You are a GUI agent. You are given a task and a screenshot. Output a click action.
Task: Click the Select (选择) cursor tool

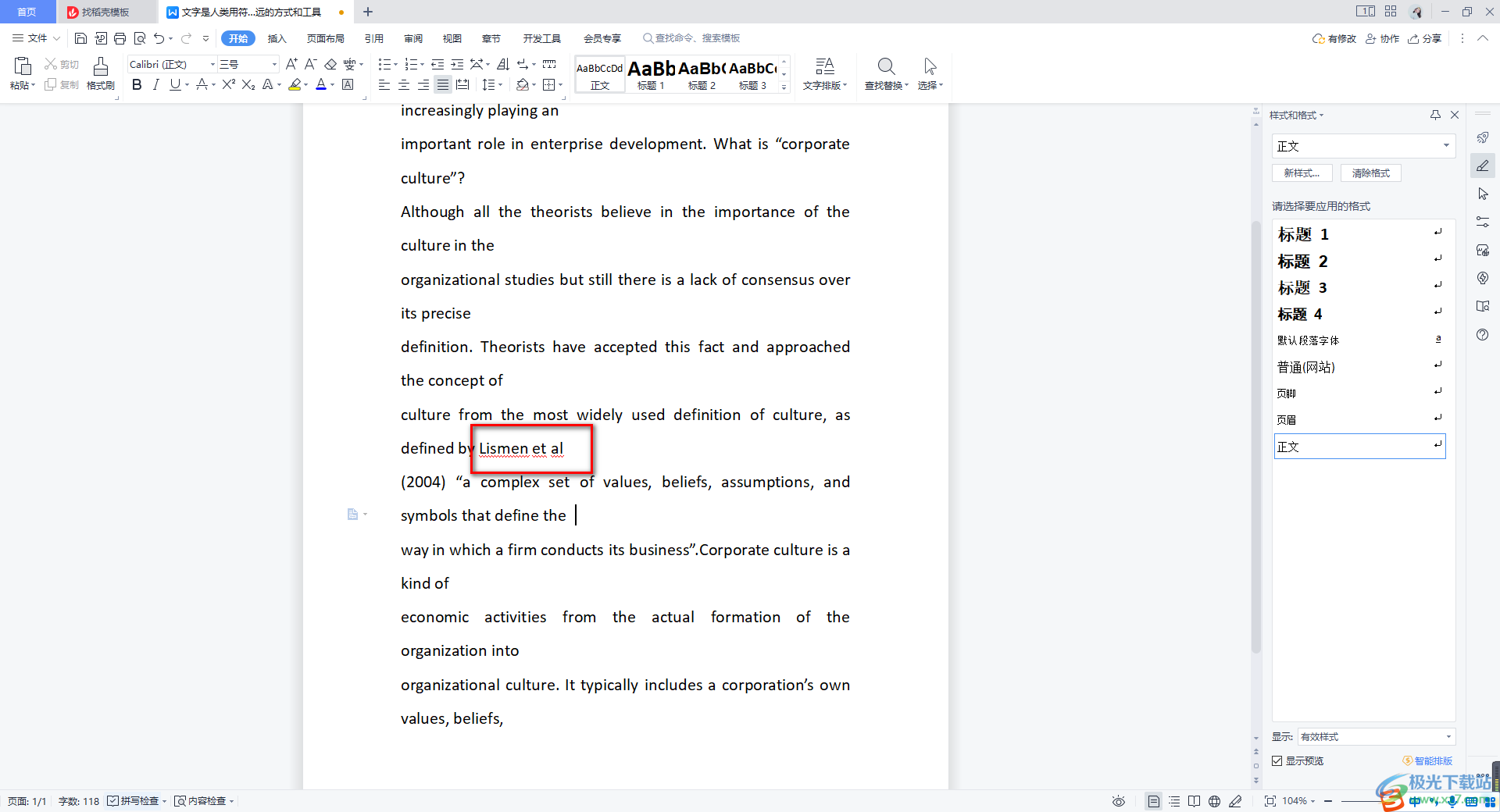point(930,73)
